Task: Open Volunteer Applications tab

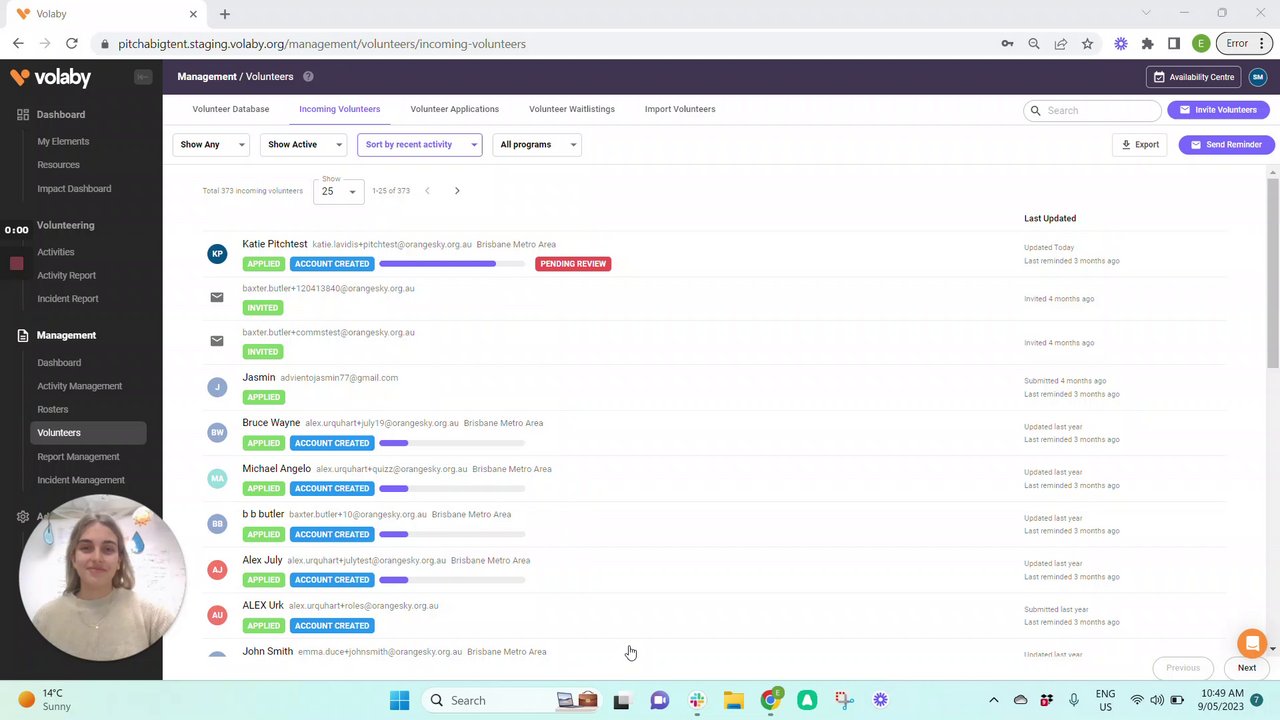Action: pos(455,109)
